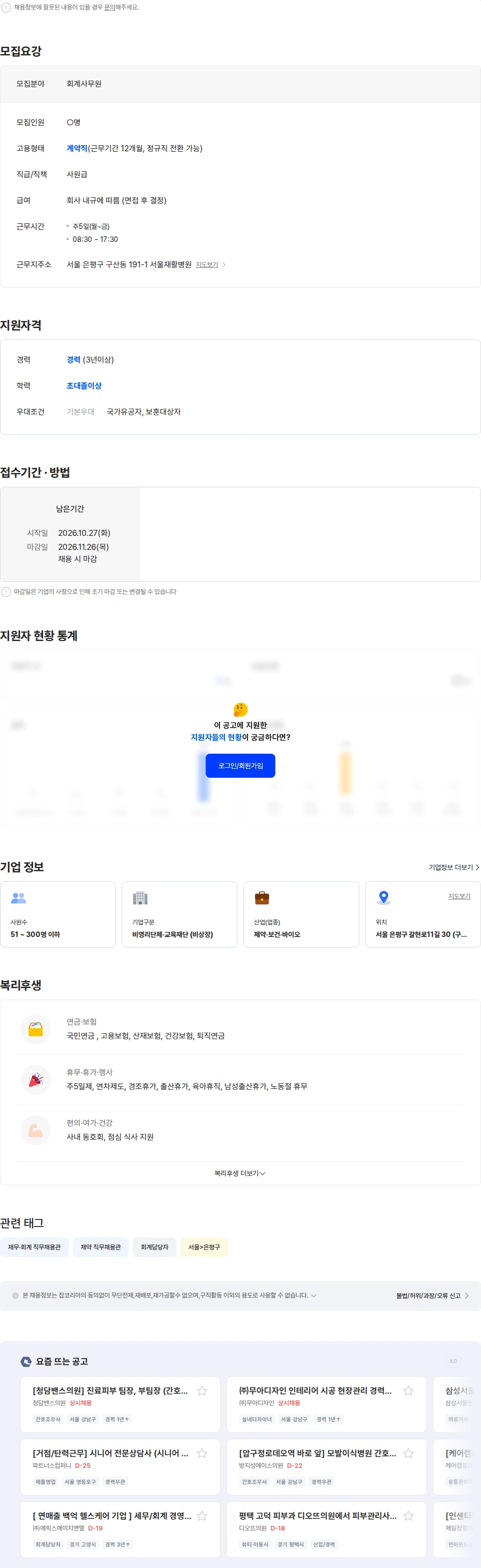
Task: Click the chevron after 불법/허위/과장/오류 신고
Action: (466, 1295)
